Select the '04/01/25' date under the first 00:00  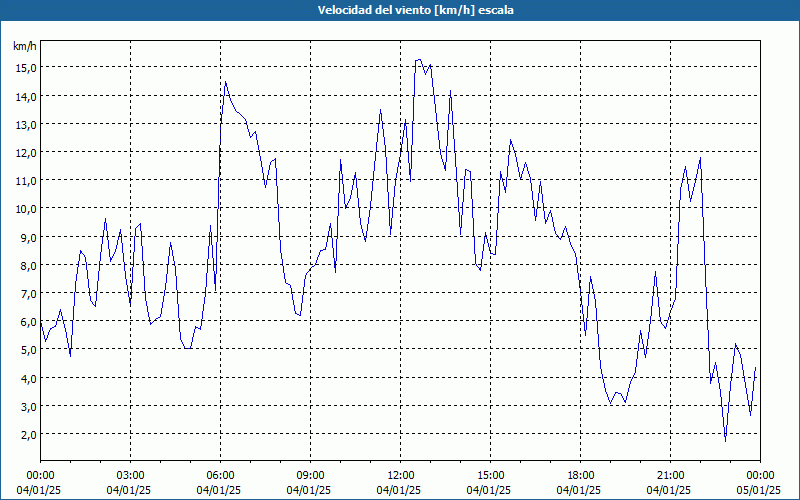[39, 490]
